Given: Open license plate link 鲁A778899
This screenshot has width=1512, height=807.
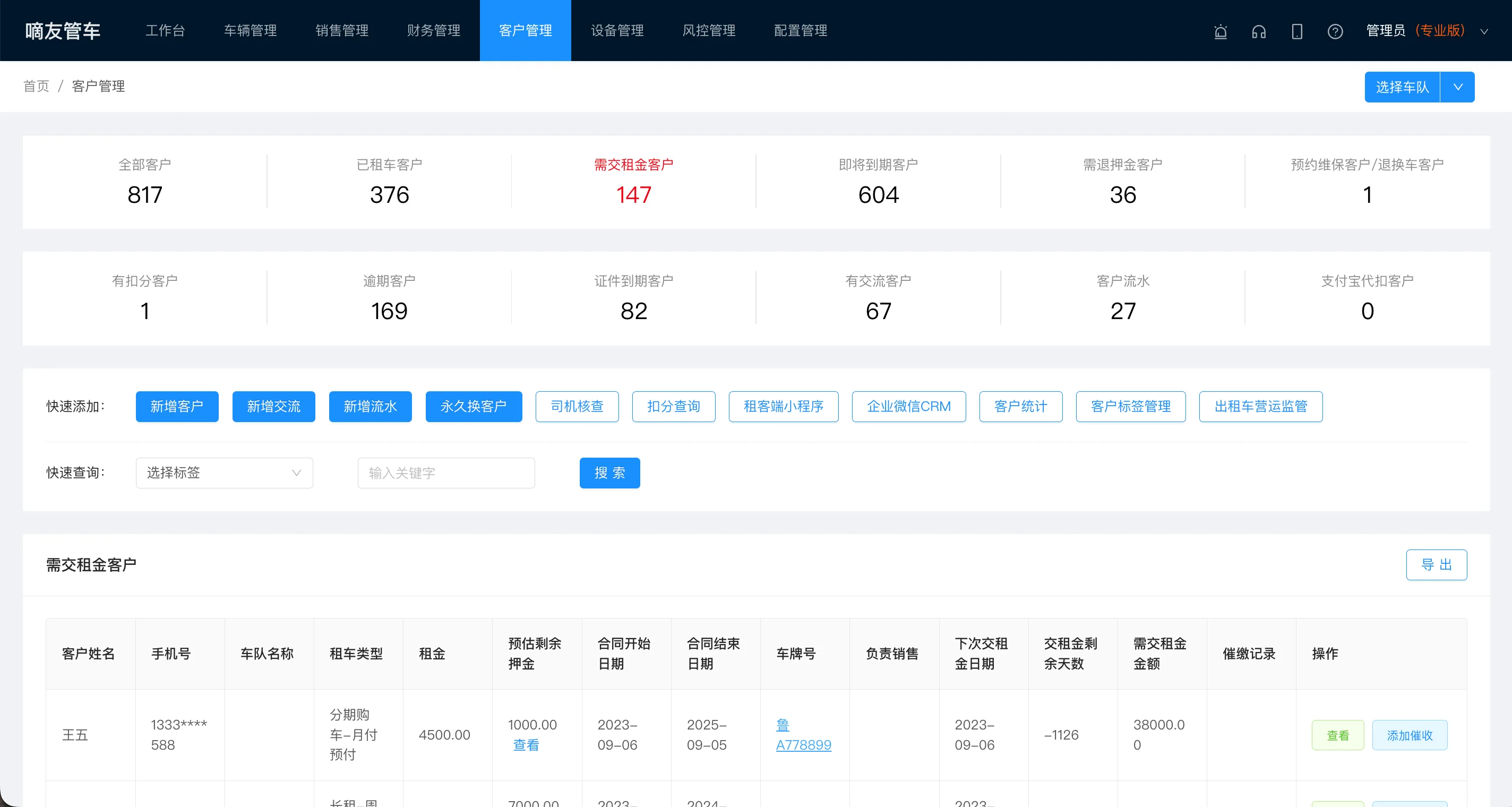Looking at the screenshot, I should tap(804, 735).
